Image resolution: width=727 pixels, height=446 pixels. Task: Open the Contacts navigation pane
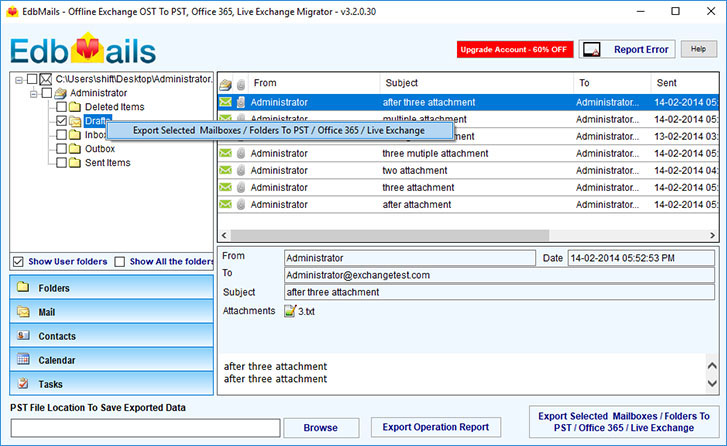[111, 336]
